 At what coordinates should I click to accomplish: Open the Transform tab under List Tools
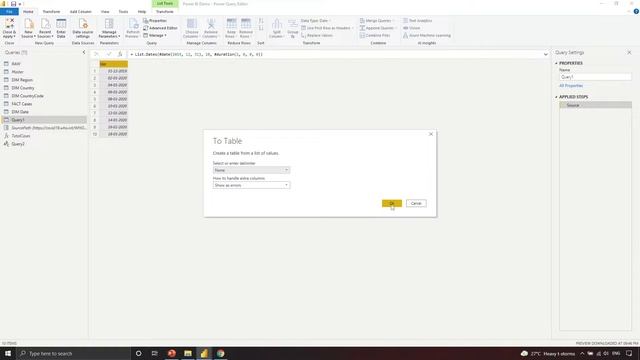click(164, 11)
